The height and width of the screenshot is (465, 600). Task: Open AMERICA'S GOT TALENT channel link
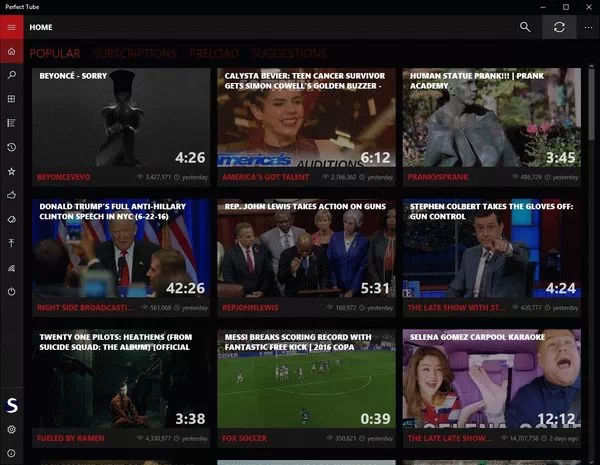(266, 177)
